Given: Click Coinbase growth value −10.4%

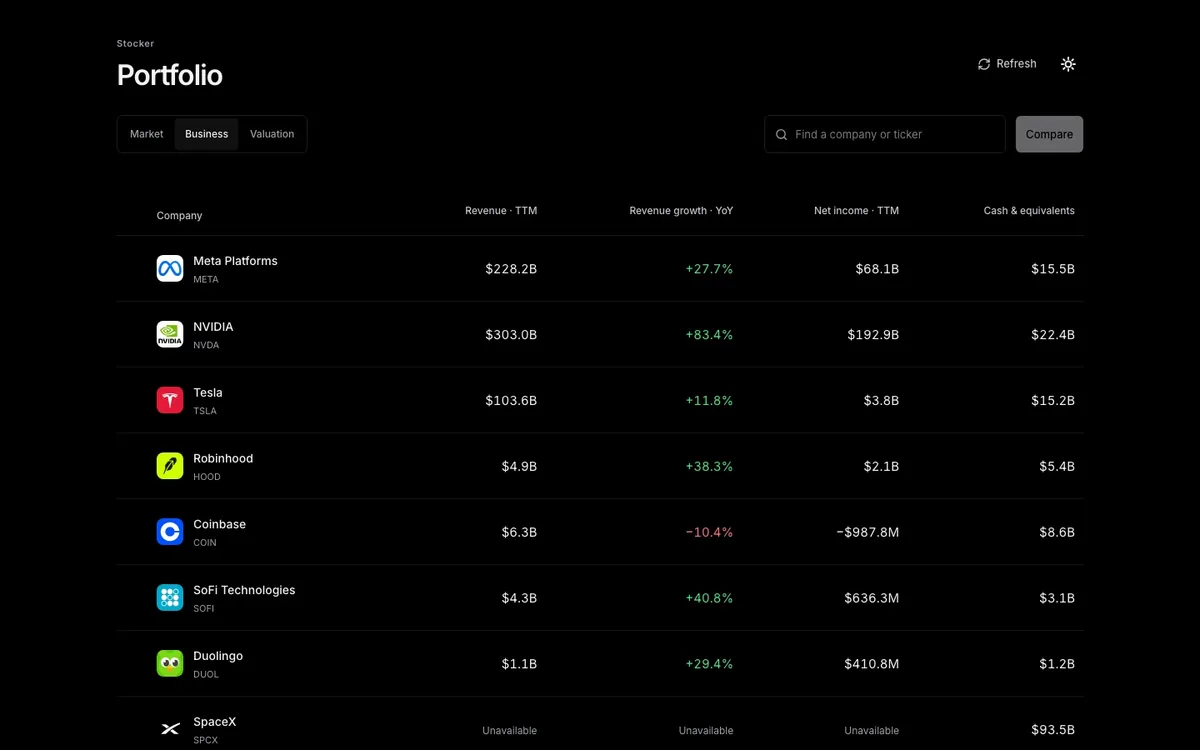Looking at the screenshot, I should pyautogui.click(x=709, y=532).
